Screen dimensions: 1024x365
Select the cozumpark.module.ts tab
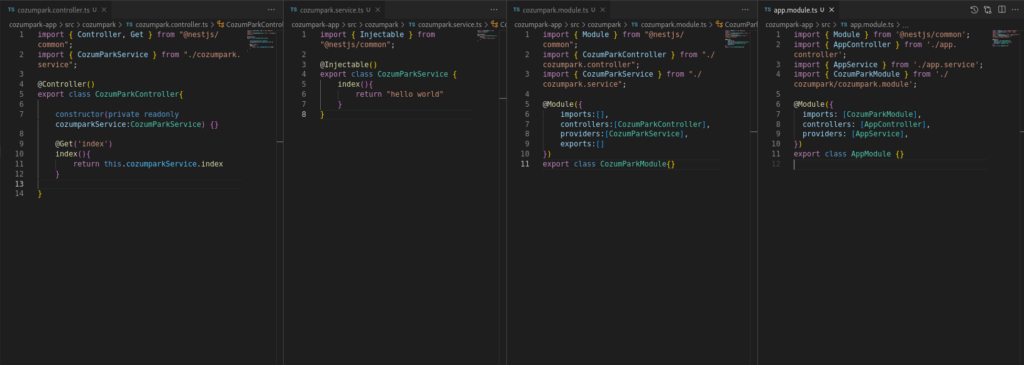click(x=558, y=10)
